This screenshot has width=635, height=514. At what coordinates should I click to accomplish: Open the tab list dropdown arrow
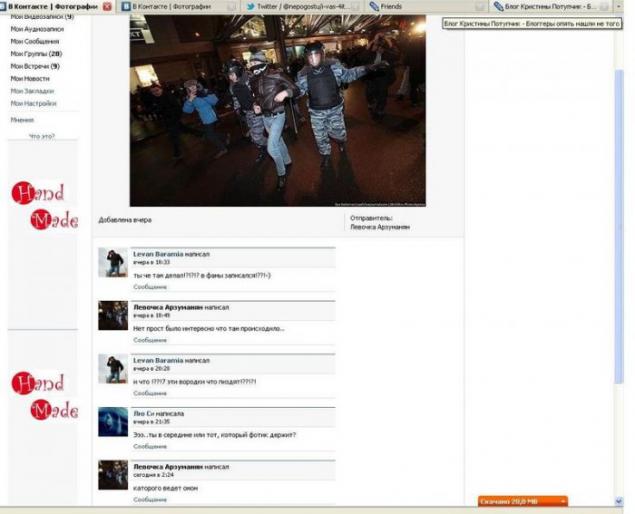[618, 6]
